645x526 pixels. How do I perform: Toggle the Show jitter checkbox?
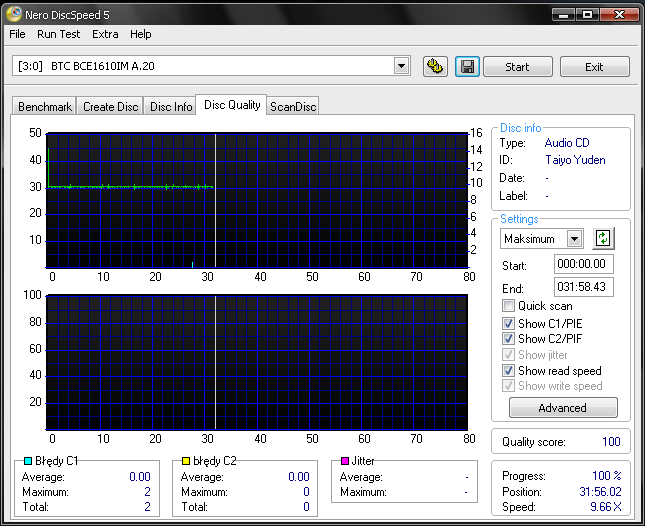click(x=508, y=355)
